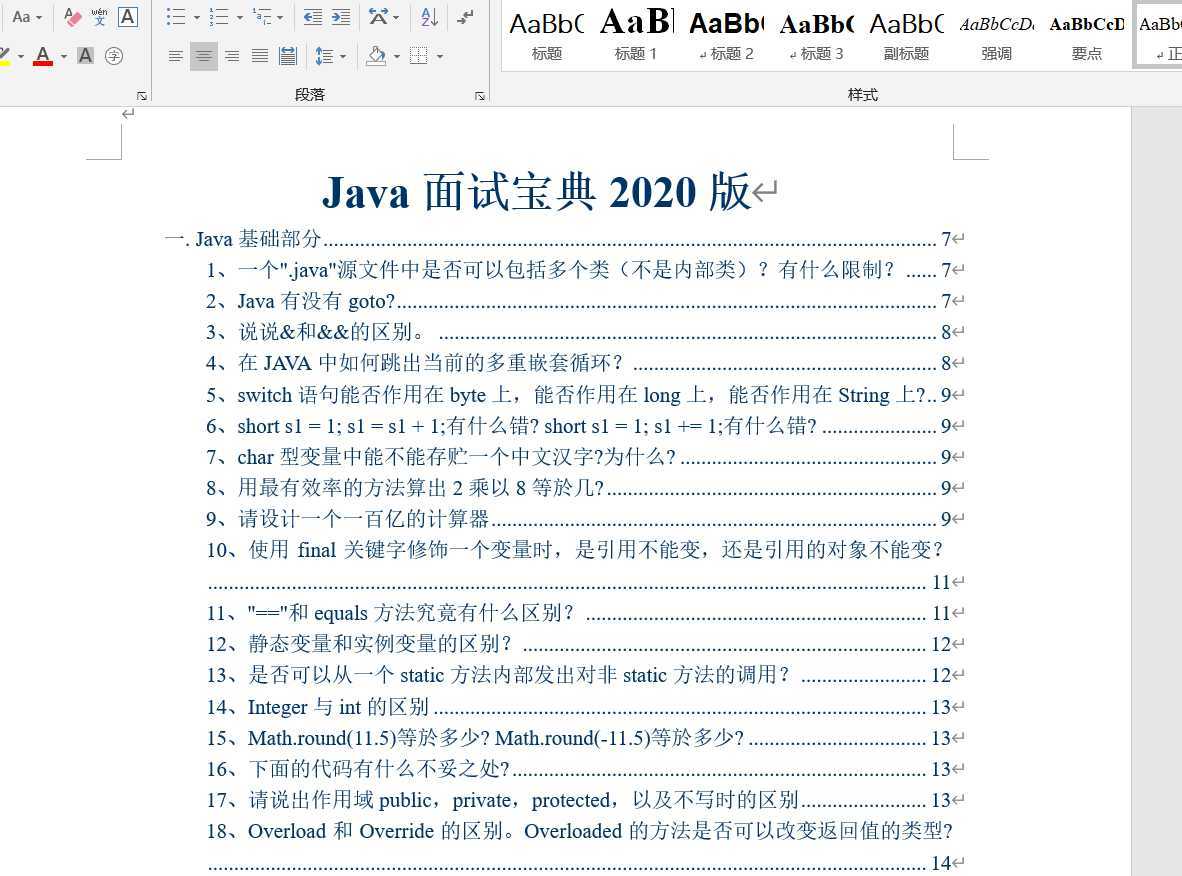Increase paragraph indent

click(341, 17)
